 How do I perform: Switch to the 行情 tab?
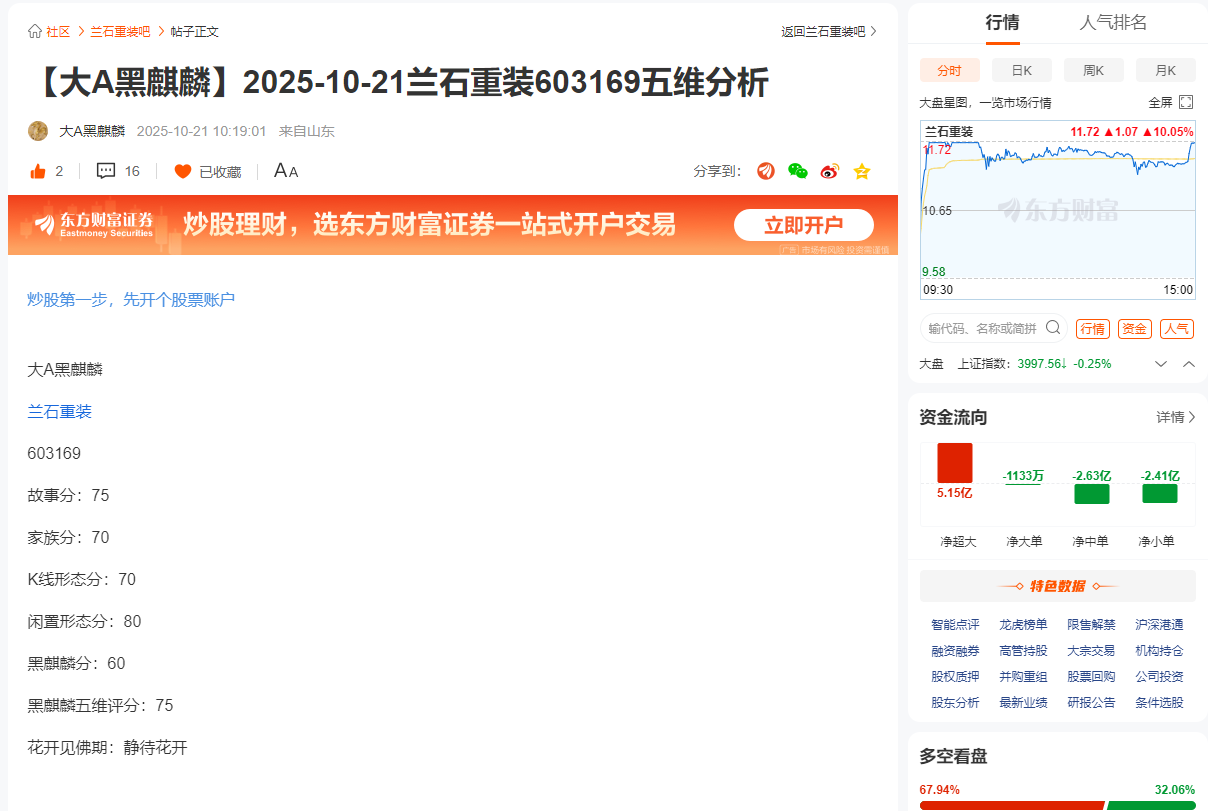point(1002,23)
